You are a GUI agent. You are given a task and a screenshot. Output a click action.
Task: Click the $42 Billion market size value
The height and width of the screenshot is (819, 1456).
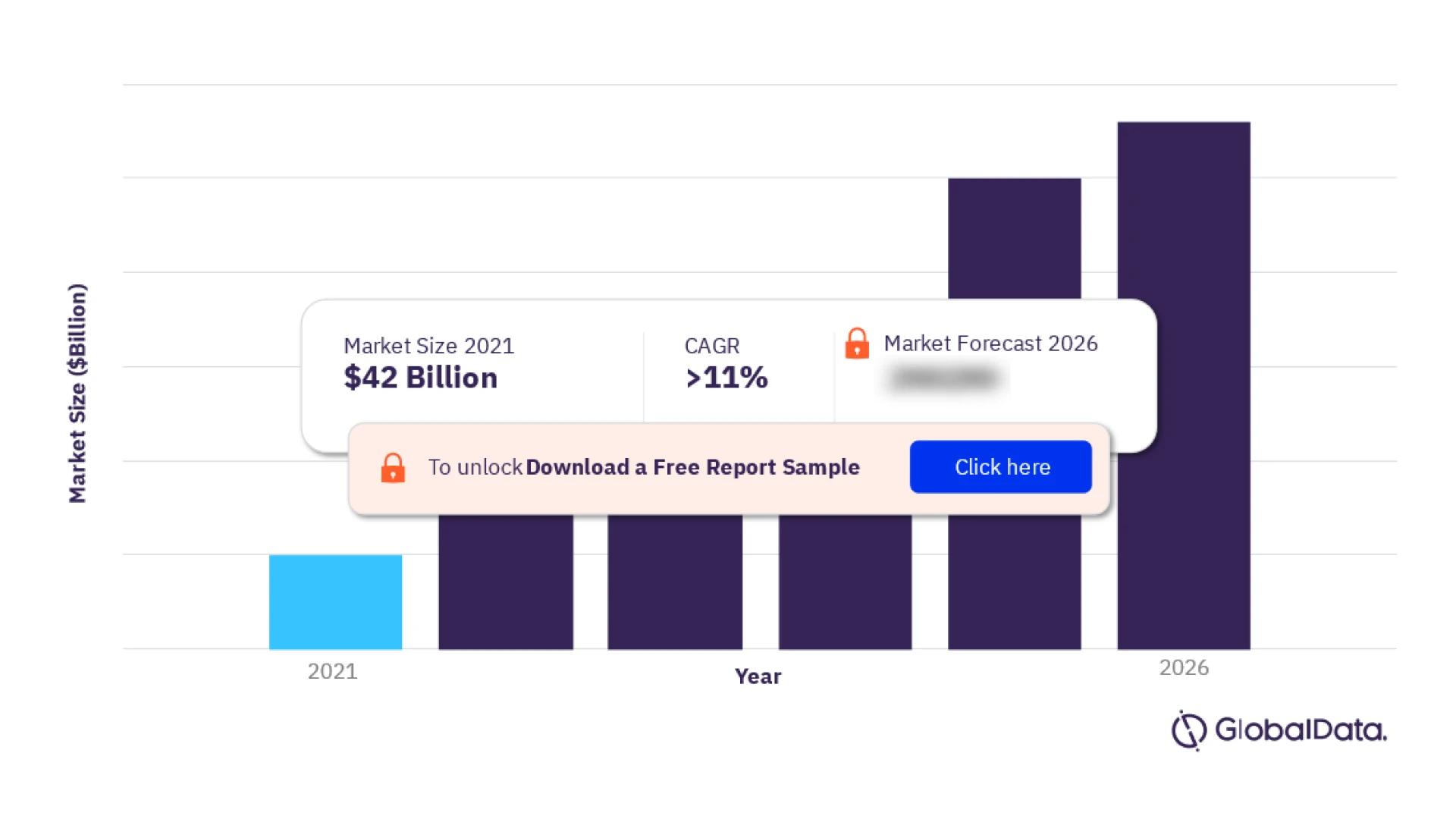pos(421,378)
